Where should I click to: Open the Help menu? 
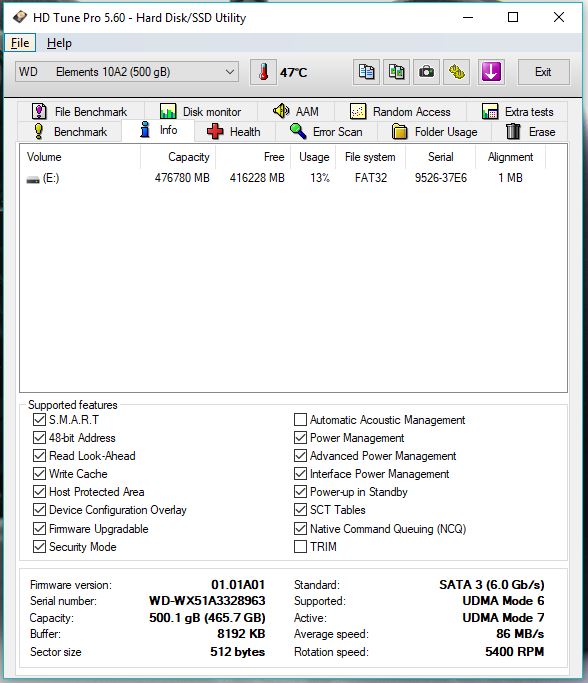(59, 43)
